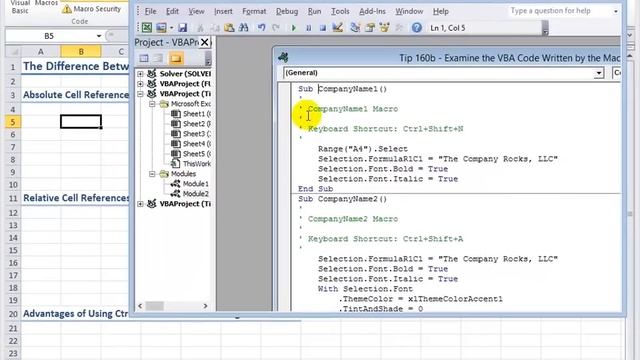Open the help question dropdown arrow
Viewport: 640px width, 360px height.
(616, 11)
